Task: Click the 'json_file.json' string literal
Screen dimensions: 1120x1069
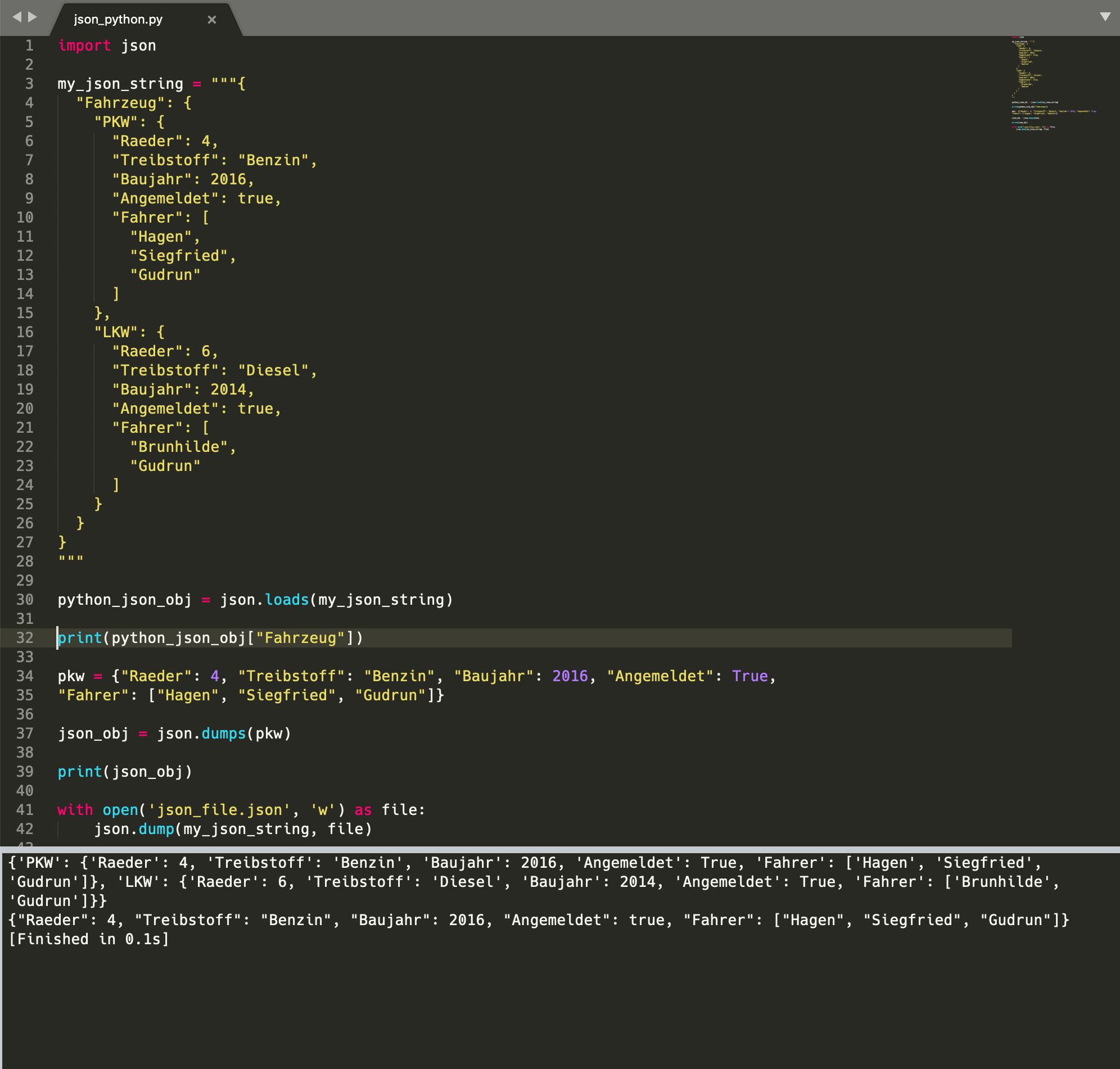Action: [x=218, y=810]
